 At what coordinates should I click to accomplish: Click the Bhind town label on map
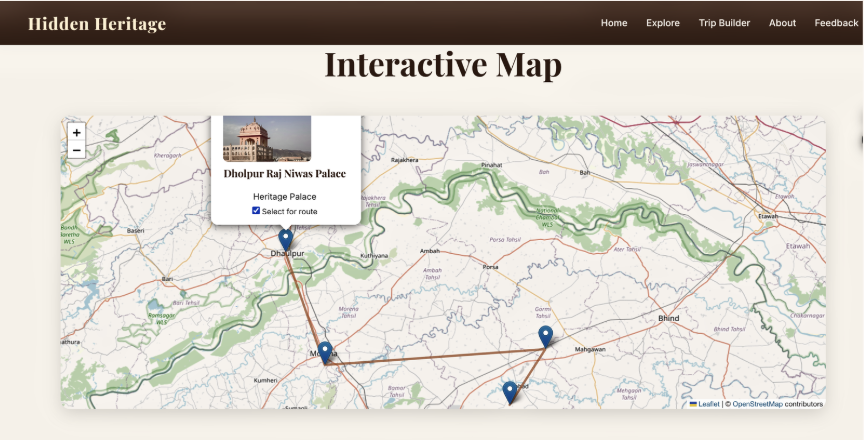[669, 318]
